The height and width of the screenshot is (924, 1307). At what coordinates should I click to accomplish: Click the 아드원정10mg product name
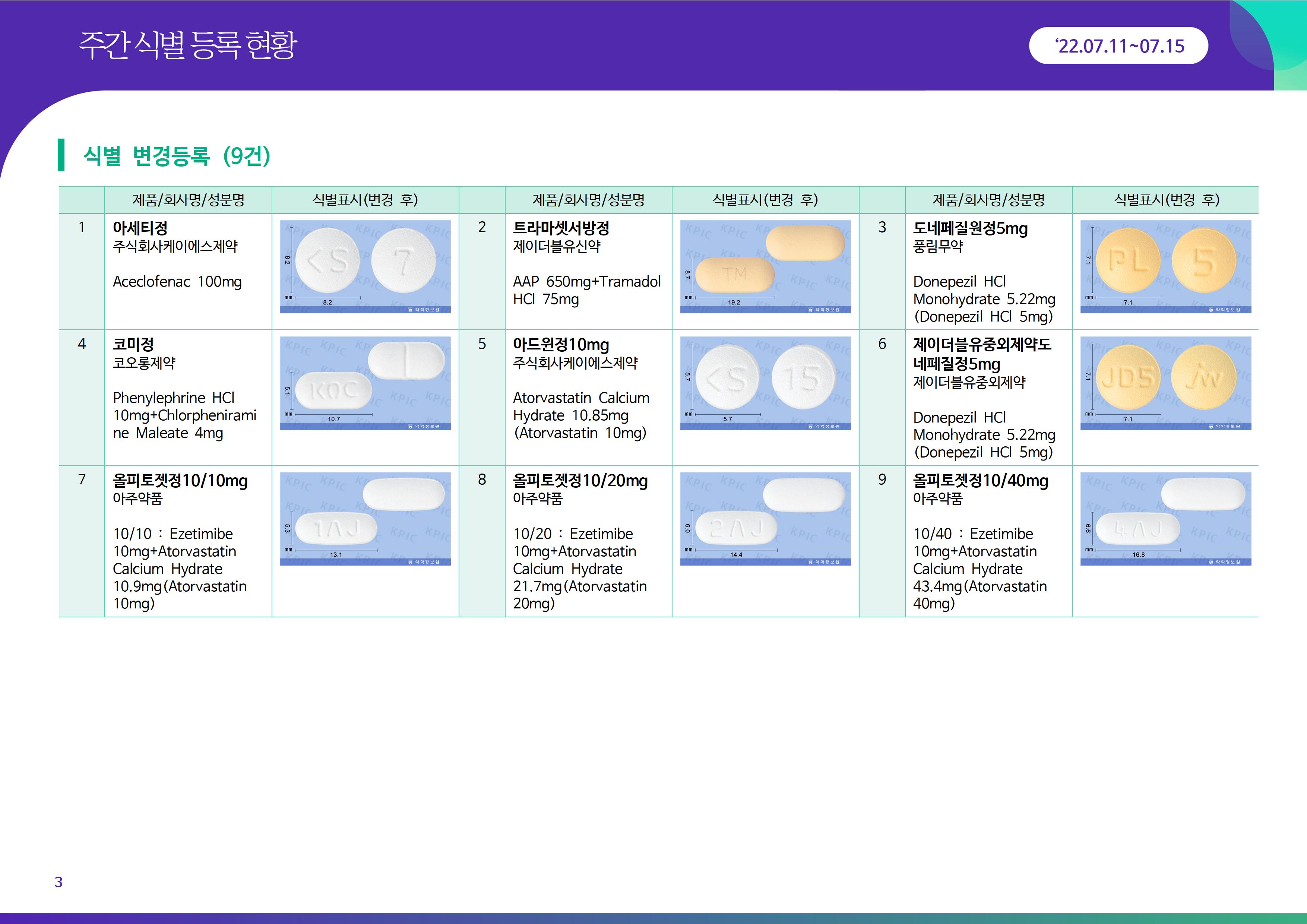pyautogui.click(x=561, y=344)
